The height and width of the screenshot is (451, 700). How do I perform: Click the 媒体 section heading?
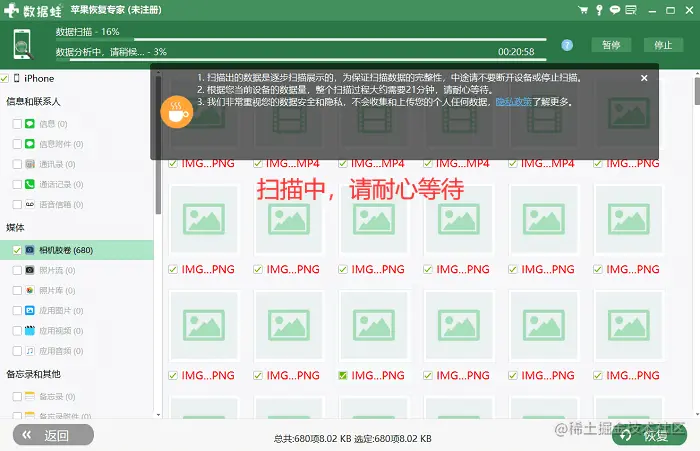click(x=15, y=228)
